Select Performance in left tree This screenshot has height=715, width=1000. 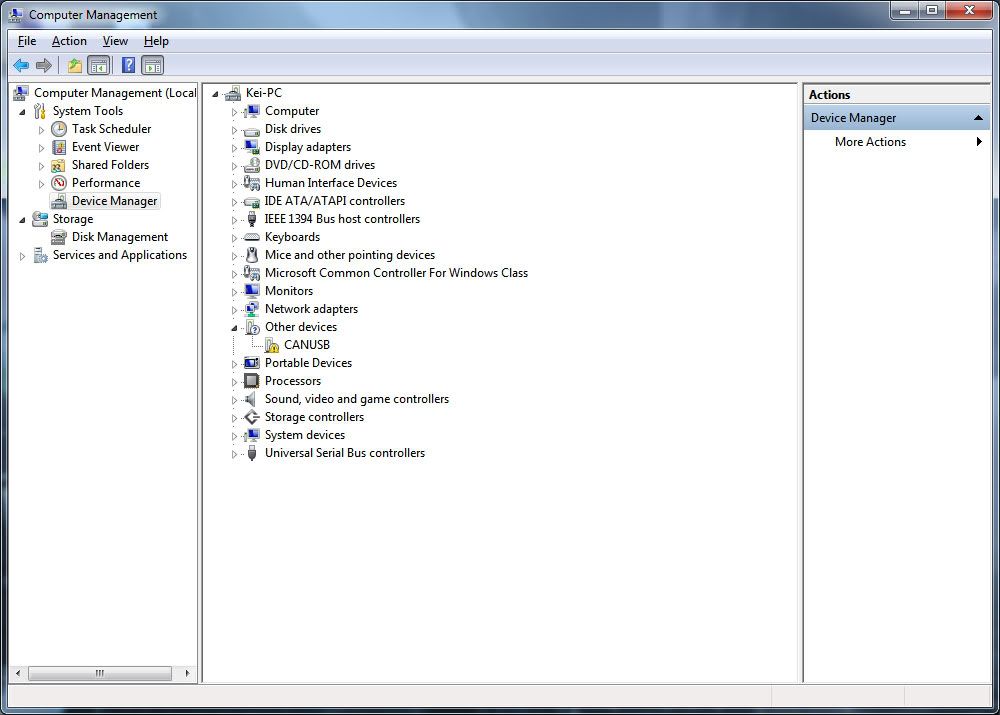point(106,183)
